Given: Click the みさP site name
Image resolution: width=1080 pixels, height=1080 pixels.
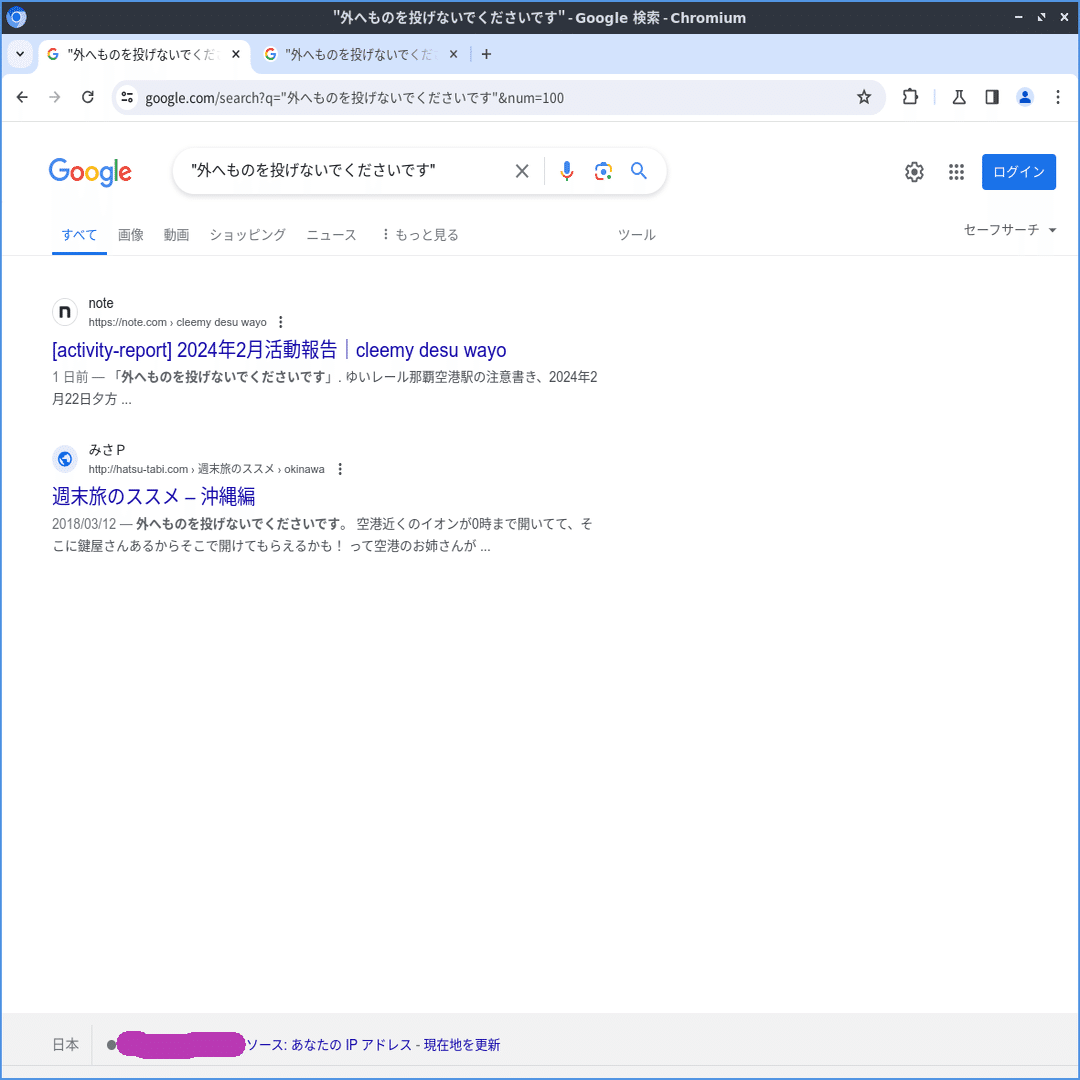Looking at the screenshot, I should pyautogui.click(x=107, y=450).
